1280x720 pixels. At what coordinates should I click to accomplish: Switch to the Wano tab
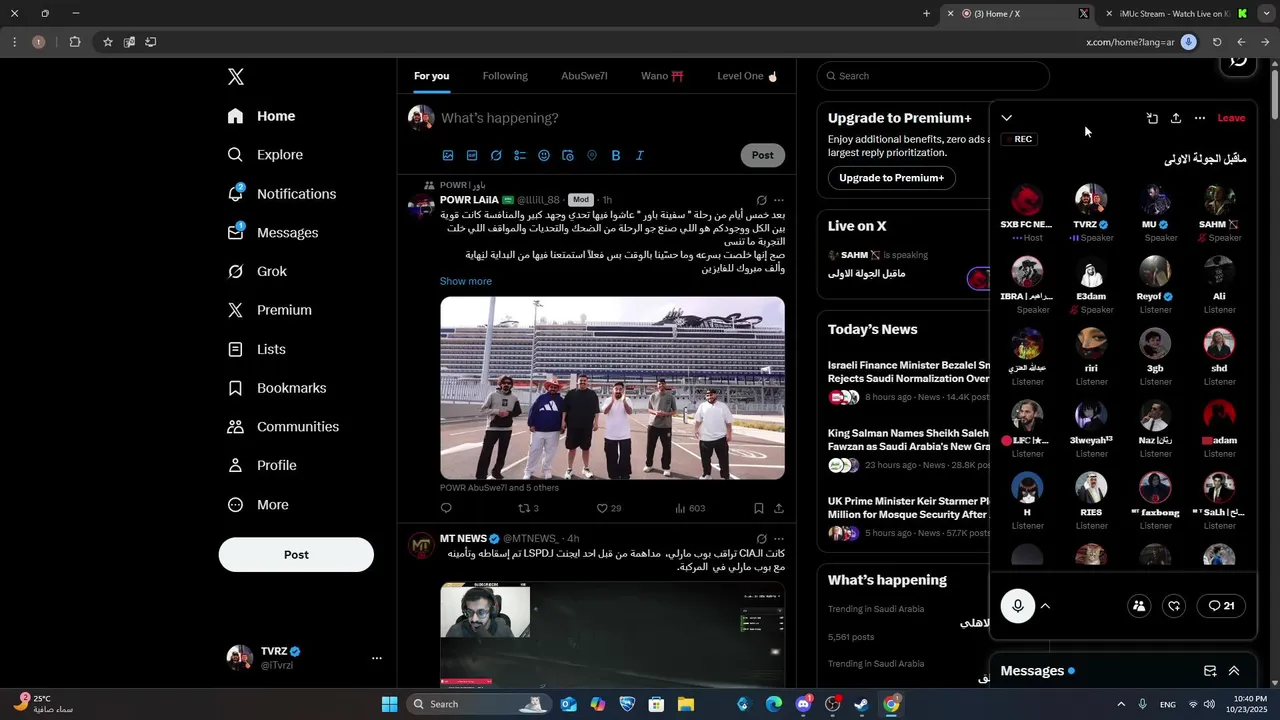click(x=662, y=76)
